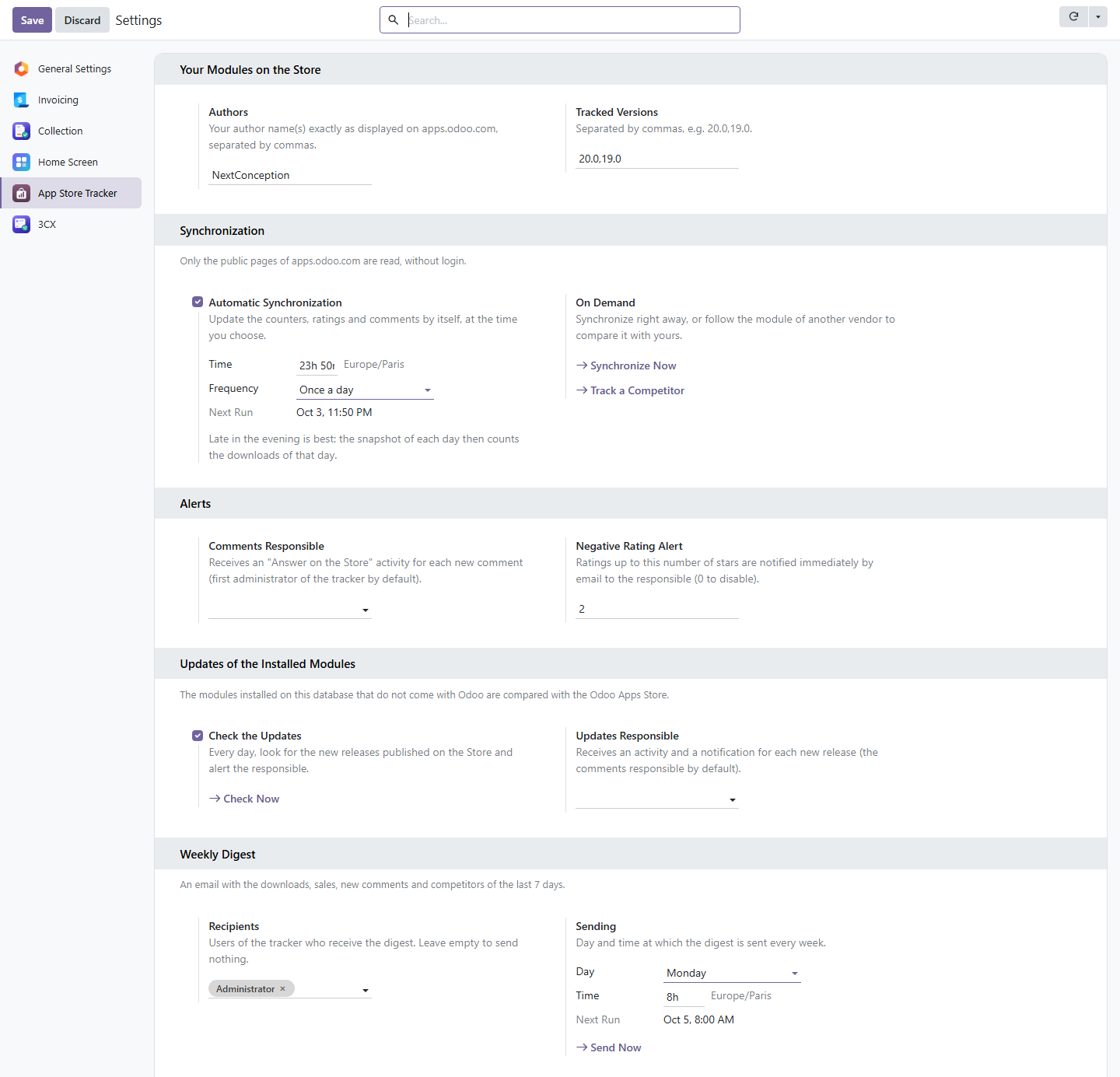Screen dimensions: 1120x1077
Task: Open Recipients dropdown arrow
Action: (x=366, y=990)
